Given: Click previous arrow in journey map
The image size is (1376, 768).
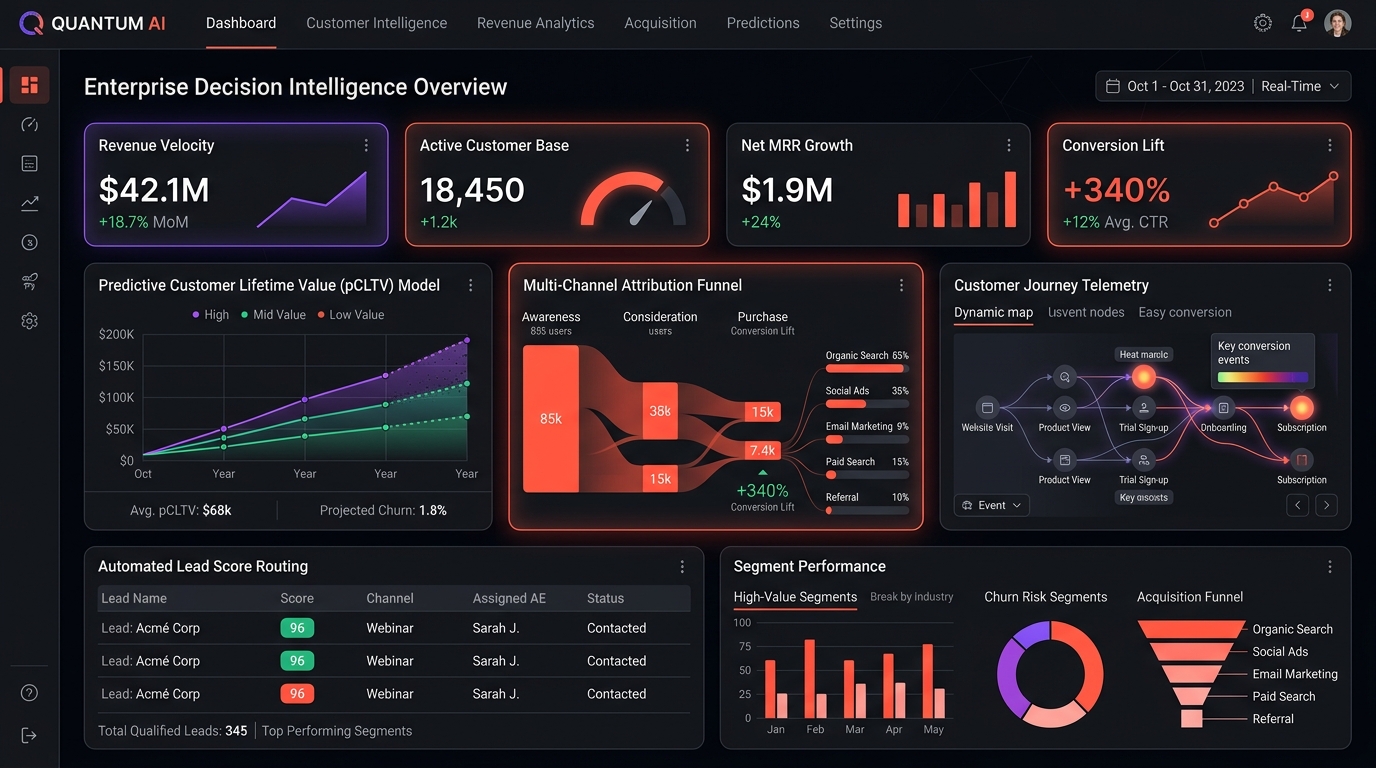Looking at the screenshot, I should pos(1298,505).
